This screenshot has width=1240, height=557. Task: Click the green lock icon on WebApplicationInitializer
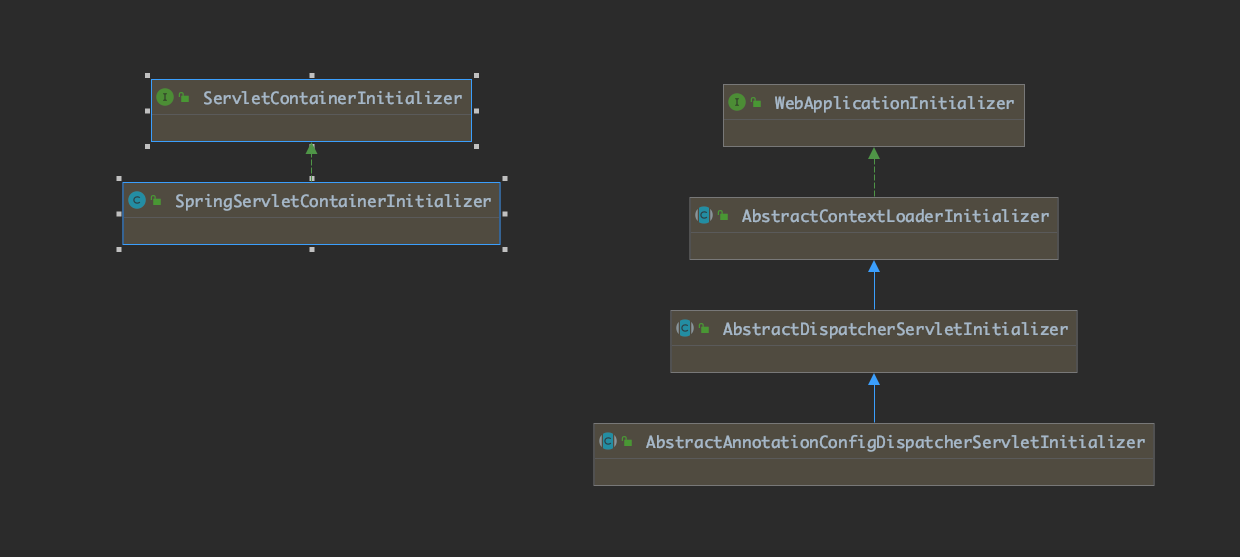coord(756,103)
